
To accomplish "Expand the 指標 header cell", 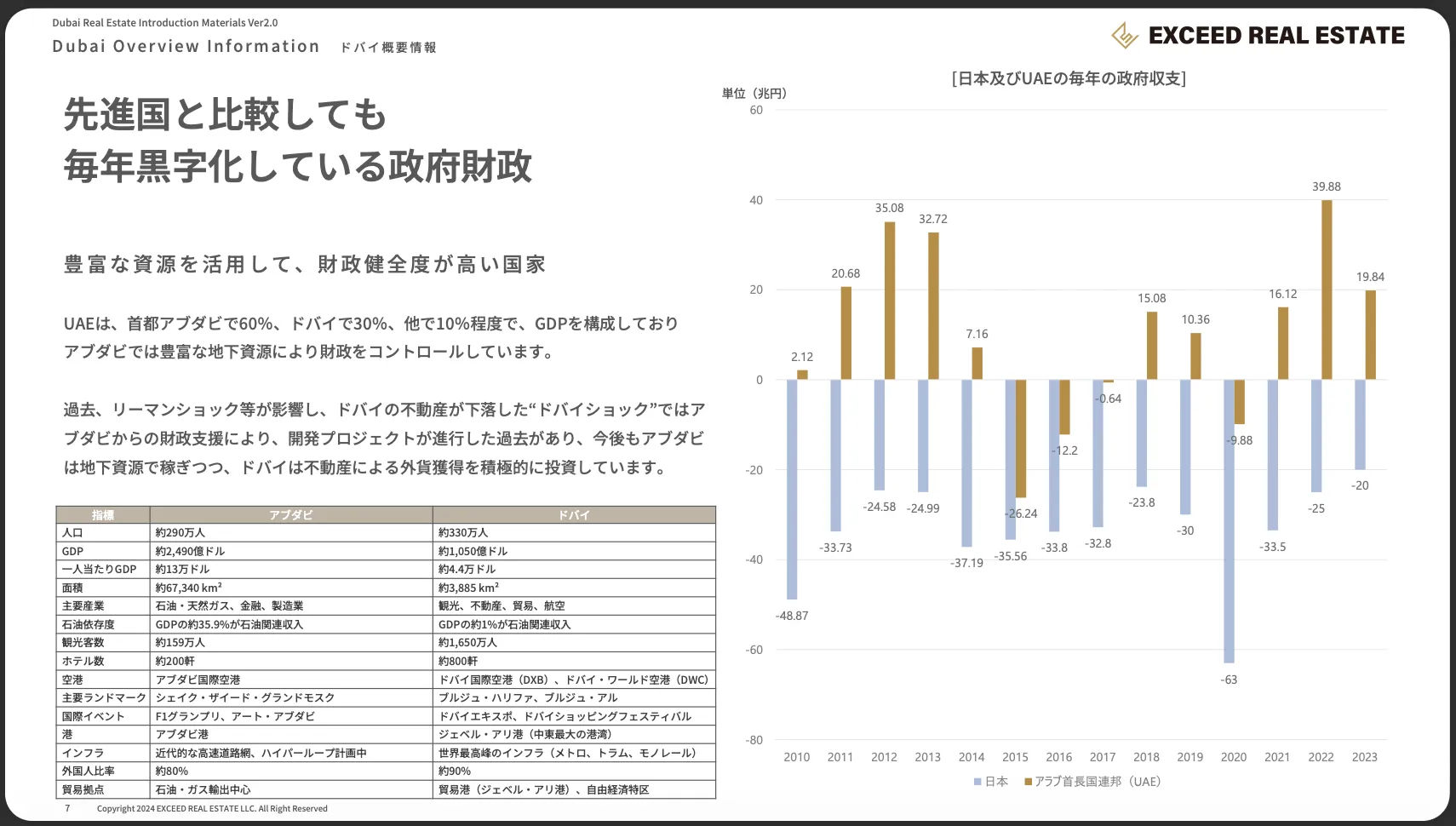I will tap(102, 514).
